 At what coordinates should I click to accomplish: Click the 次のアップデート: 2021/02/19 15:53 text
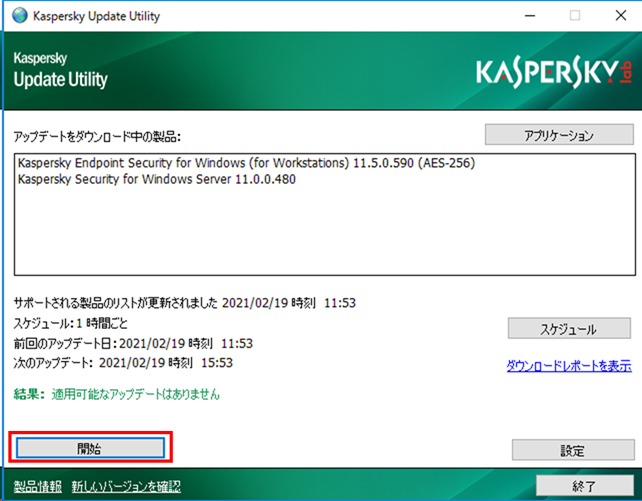coord(123,363)
